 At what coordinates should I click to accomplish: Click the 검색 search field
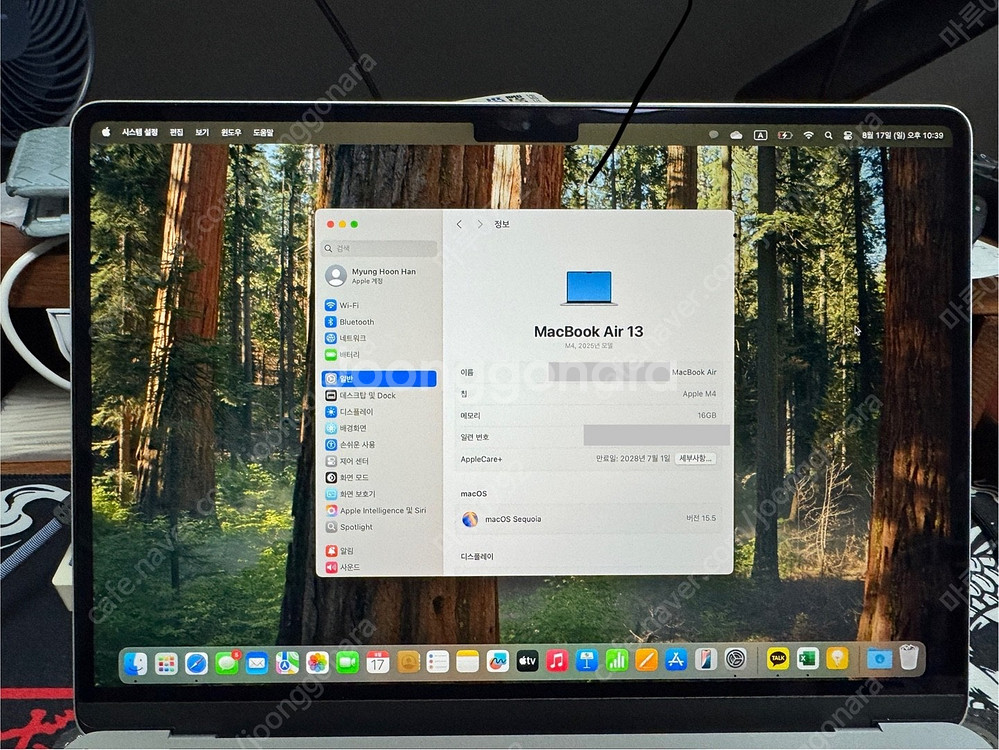click(380, 249)
